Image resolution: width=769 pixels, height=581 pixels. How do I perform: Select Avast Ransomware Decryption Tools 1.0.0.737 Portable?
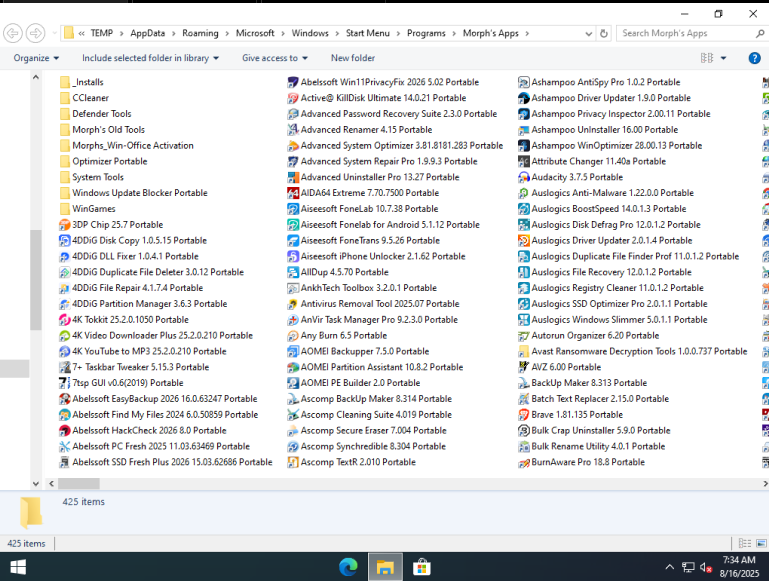(633, 352)
